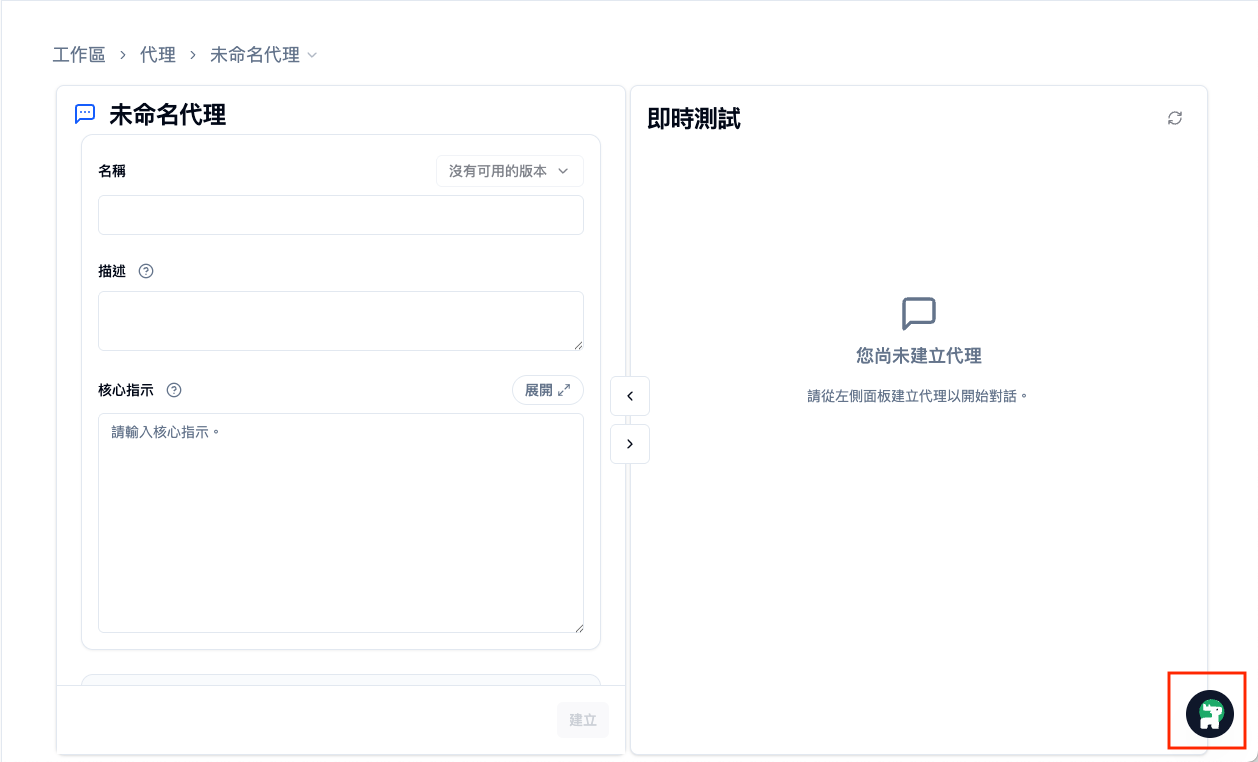Navigate to 代理 in the breadcrumb
Viewport: 1258px width, 762px height.
pyautogui.click(x=158, y=55)
